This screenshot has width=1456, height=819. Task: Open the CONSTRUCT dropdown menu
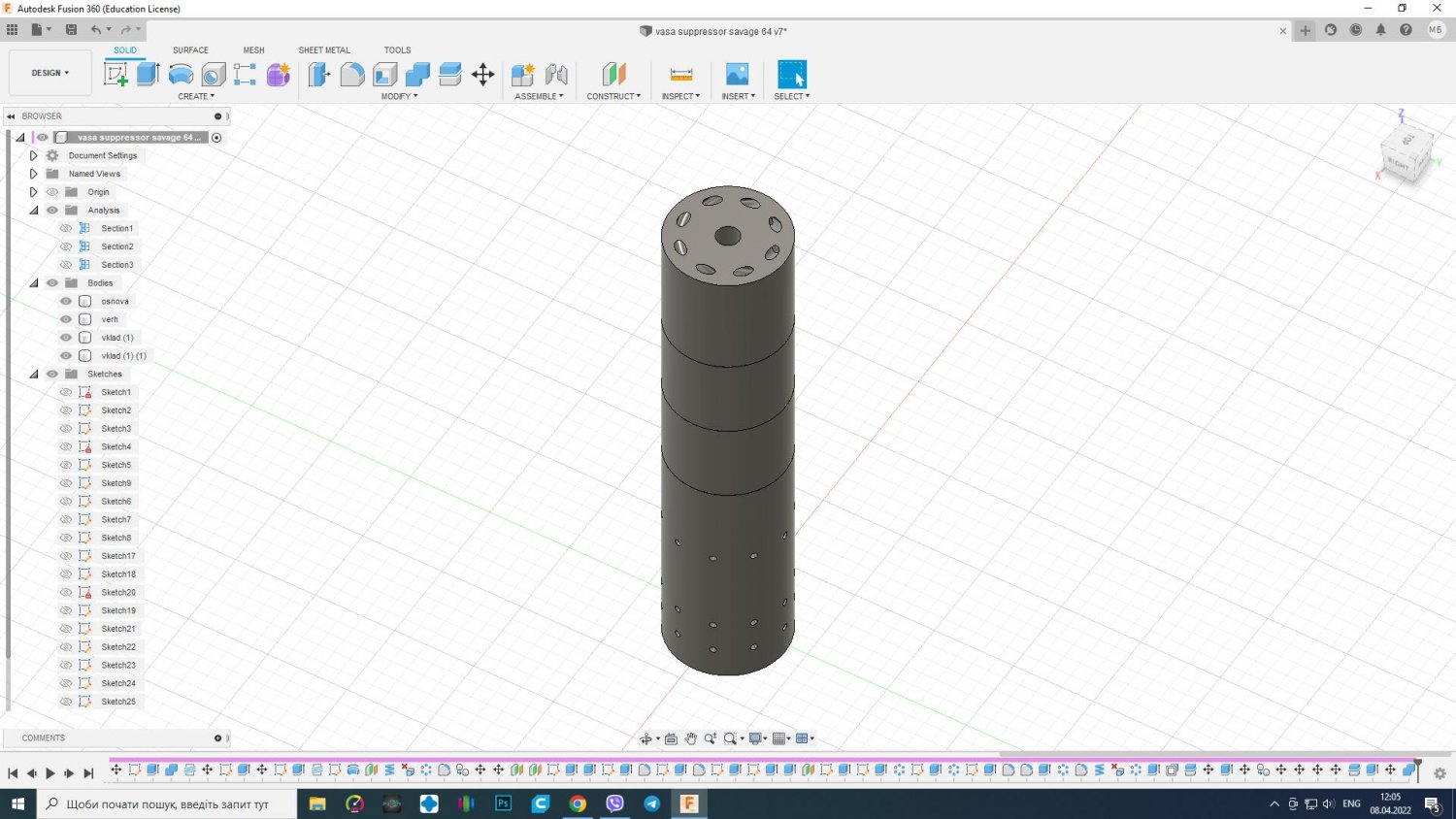click(613, 96)
